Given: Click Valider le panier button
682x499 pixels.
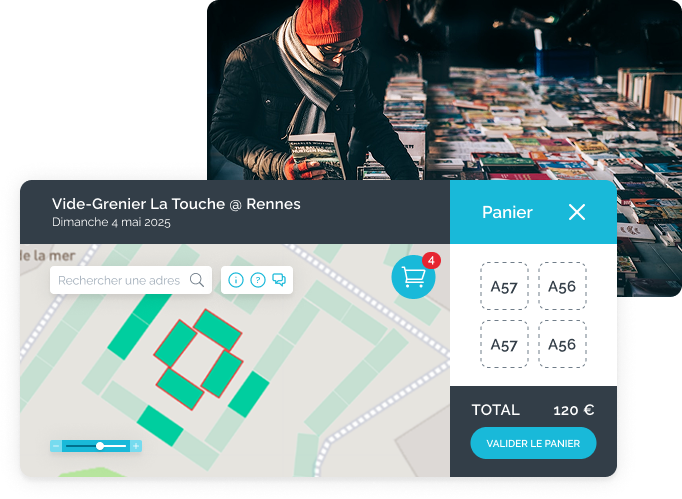Looking at the screenshot, I should click(533, 443).
